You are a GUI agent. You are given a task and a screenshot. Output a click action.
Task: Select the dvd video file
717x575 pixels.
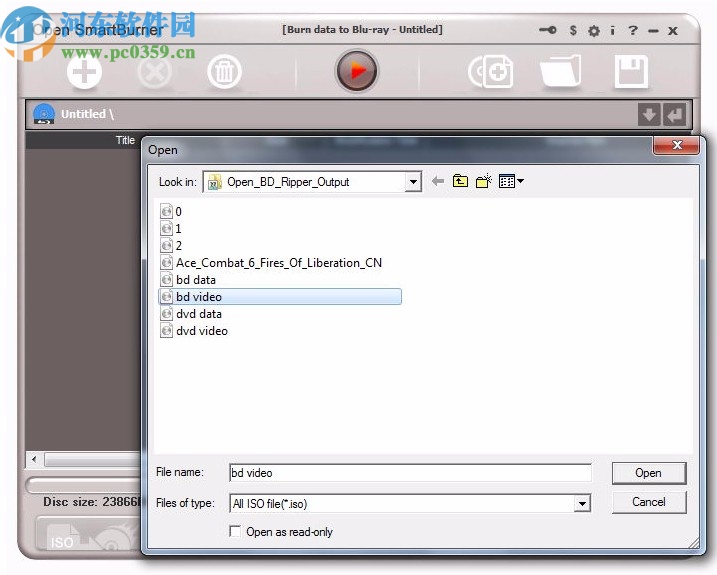click(x=194, y=331)
